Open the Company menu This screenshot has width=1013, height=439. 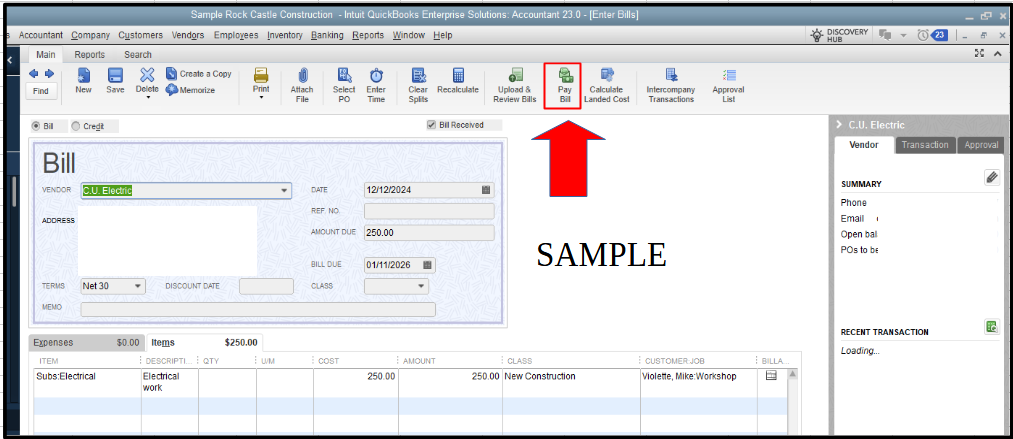tap(90, 36)
